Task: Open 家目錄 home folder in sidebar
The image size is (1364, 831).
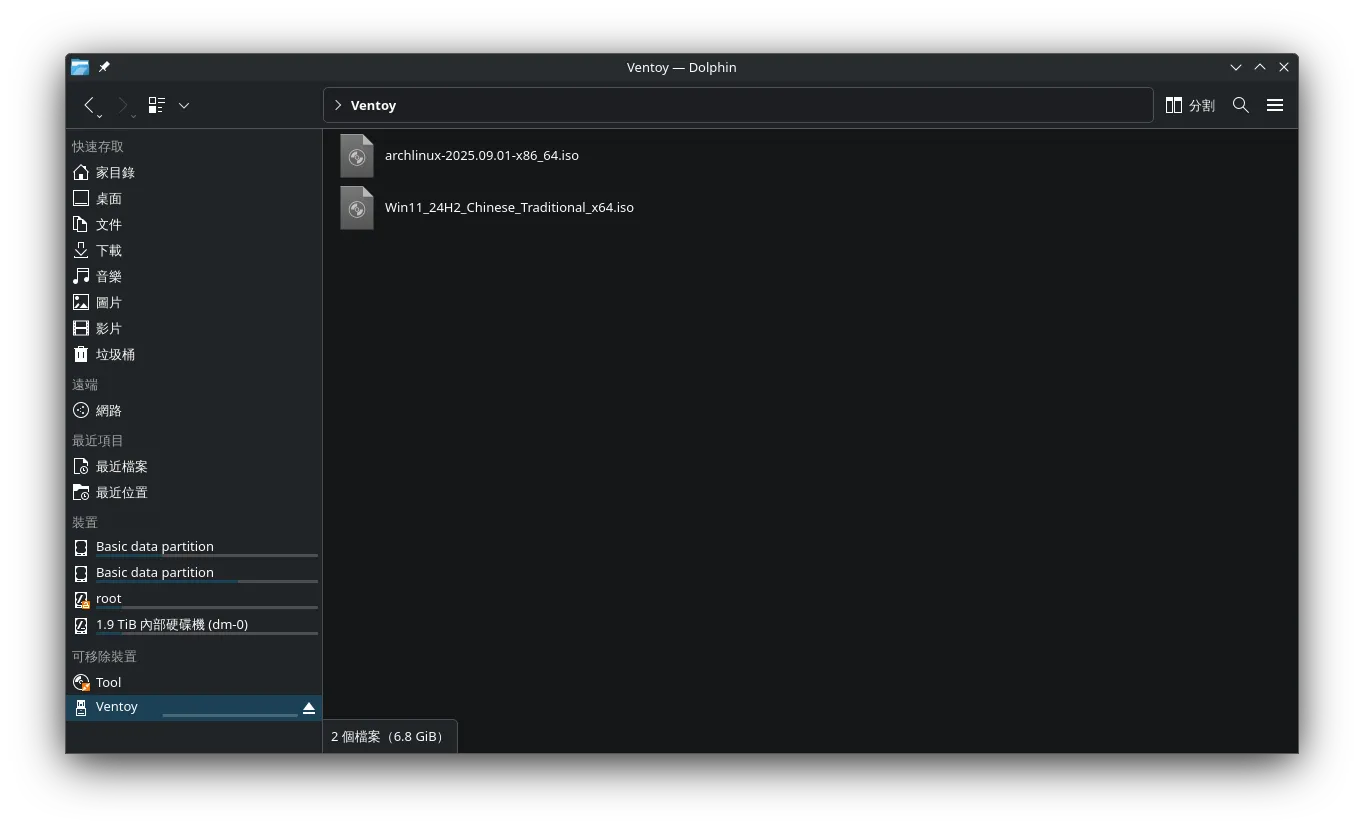Action: (x=194, y=172)
